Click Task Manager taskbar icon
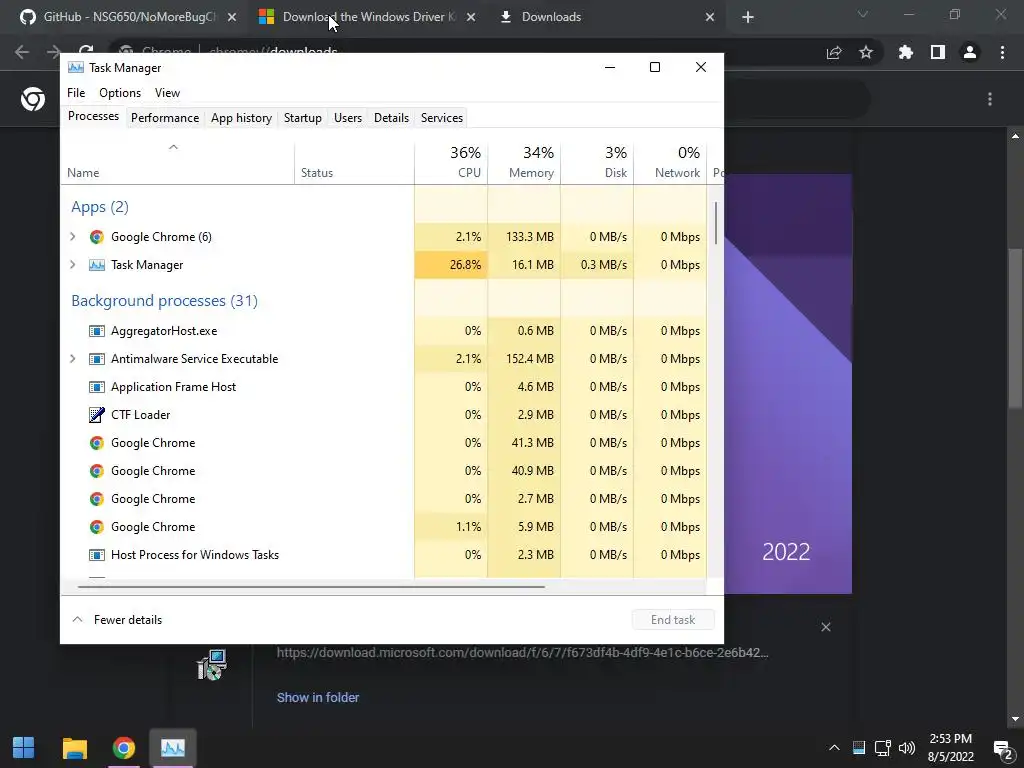This screenshot has width=1024, height=768. click(x=173, y=747)
